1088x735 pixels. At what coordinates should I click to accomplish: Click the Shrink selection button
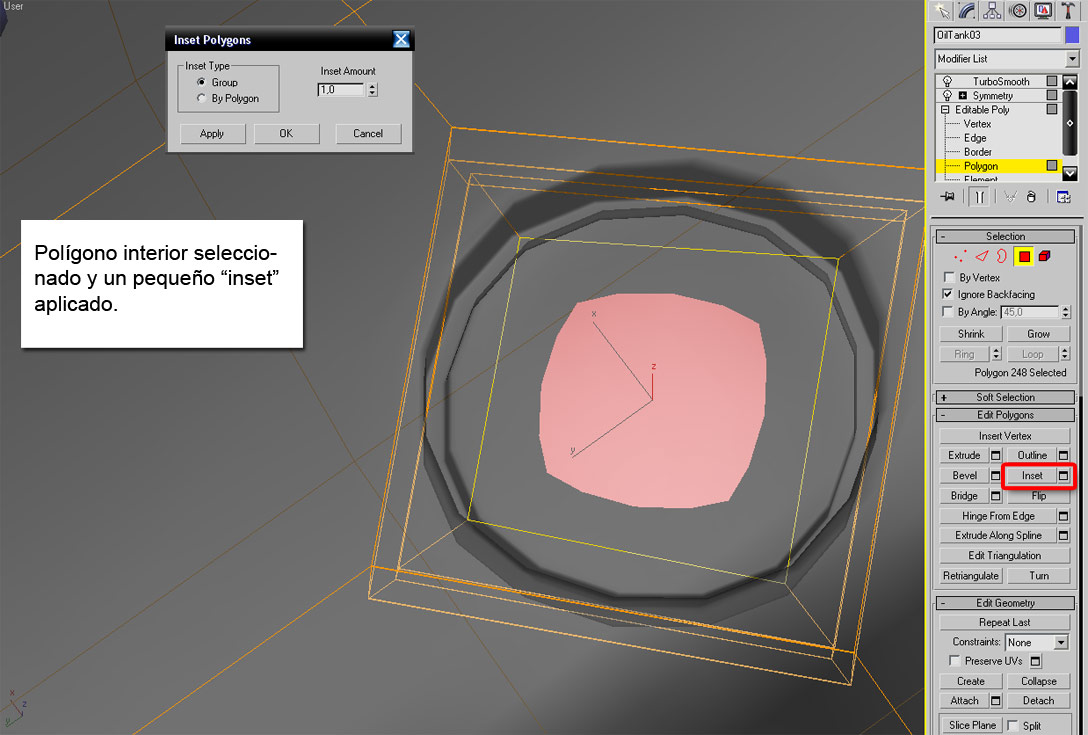(971, 334)
